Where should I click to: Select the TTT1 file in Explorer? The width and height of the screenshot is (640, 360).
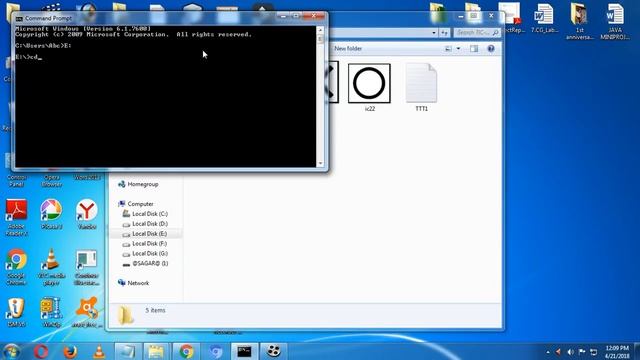422,87
